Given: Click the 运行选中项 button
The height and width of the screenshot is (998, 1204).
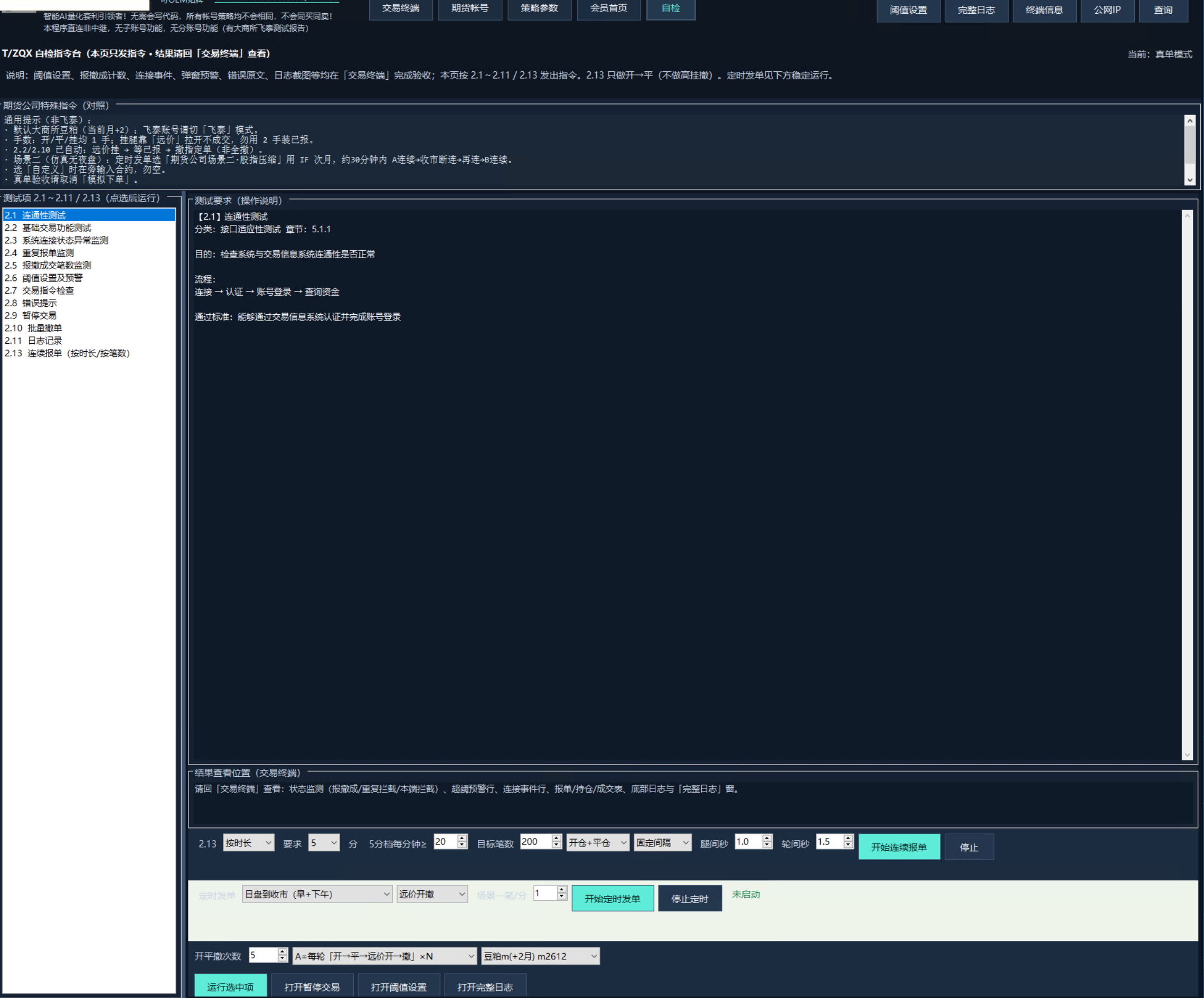Looking at the screenshot, I should [x=230, y=986].
